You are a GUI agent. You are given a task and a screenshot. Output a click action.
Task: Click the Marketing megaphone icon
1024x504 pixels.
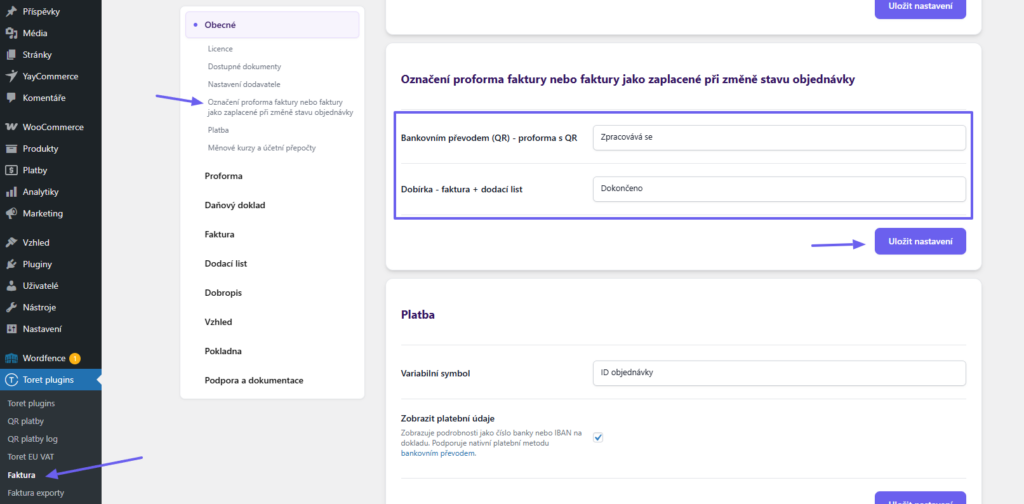pyautogui.click(x=10, y=213)
